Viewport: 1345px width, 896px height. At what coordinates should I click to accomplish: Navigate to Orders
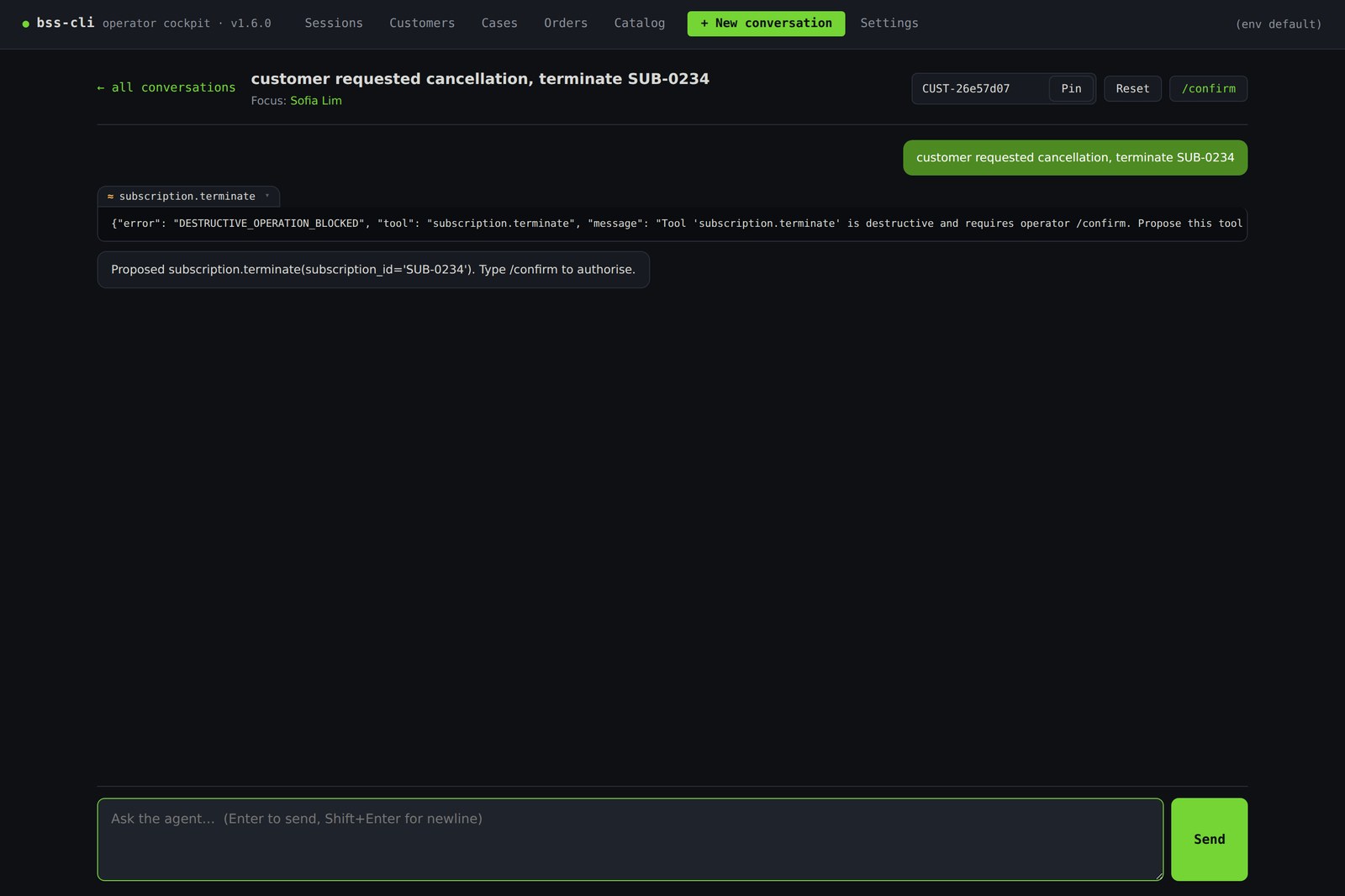(566, 23)
